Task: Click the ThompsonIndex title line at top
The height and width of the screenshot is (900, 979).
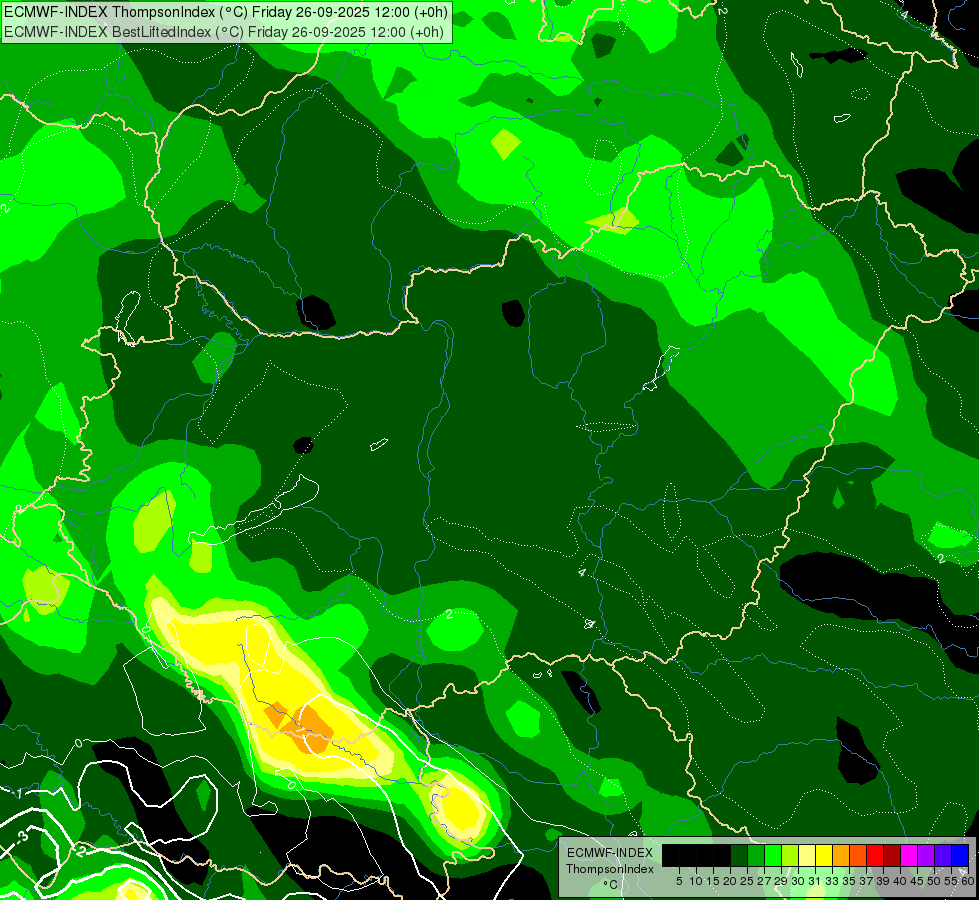Action: click(225, 11)
